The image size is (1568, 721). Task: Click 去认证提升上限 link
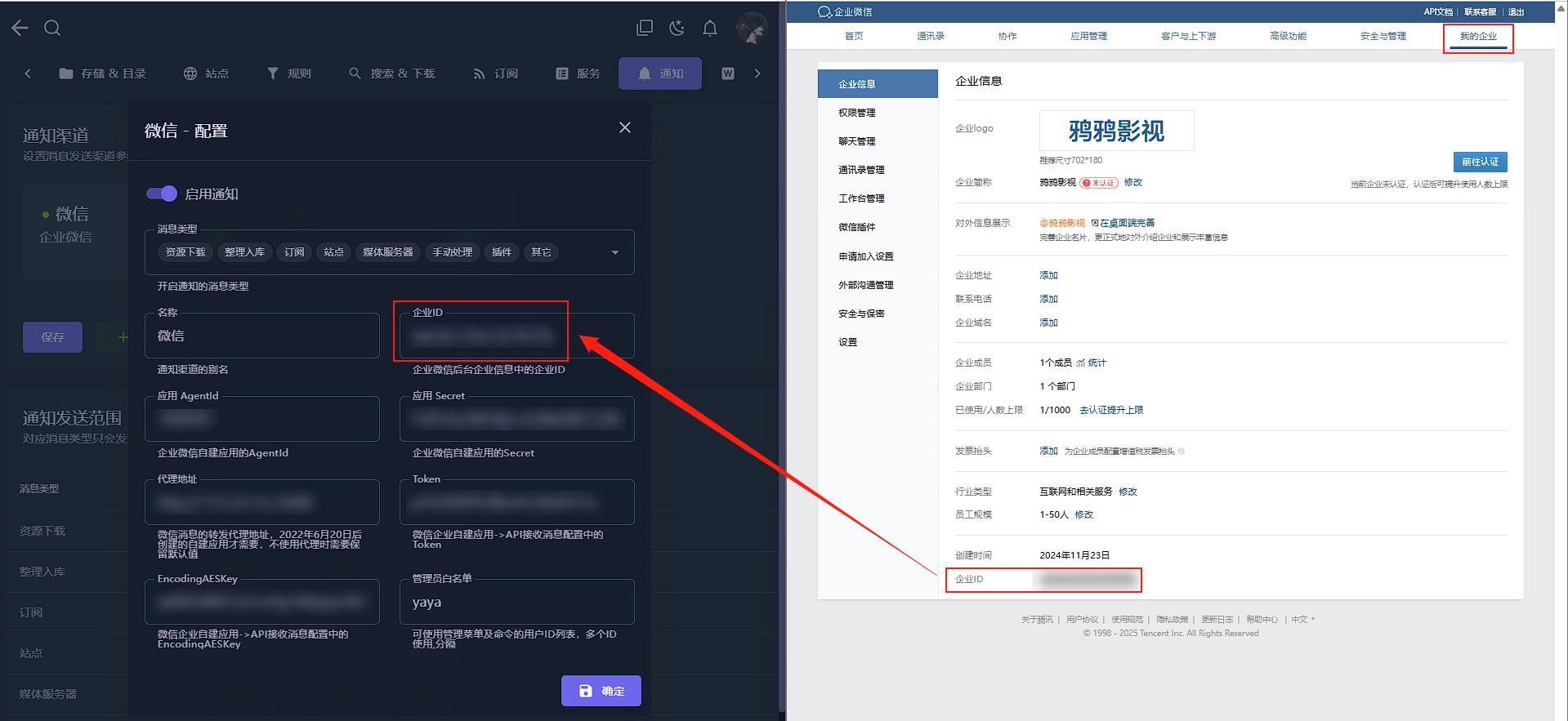click(1111, 410)
